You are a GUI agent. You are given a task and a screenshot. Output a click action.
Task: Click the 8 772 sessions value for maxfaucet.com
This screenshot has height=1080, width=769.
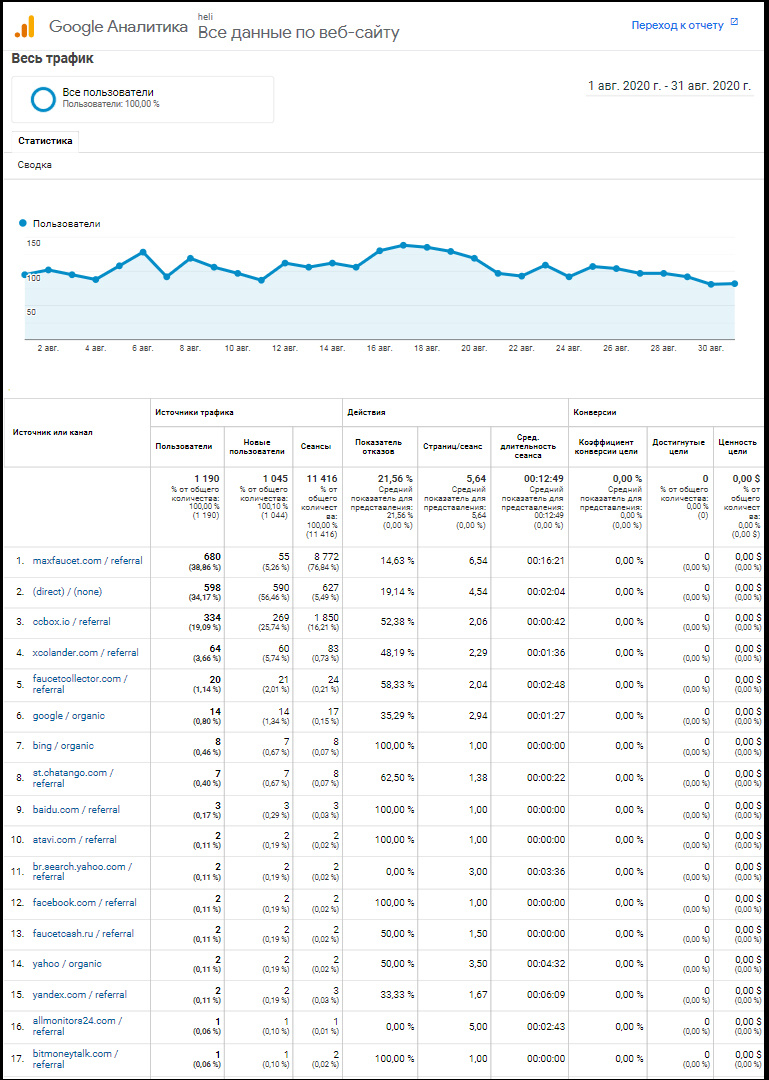325,557
